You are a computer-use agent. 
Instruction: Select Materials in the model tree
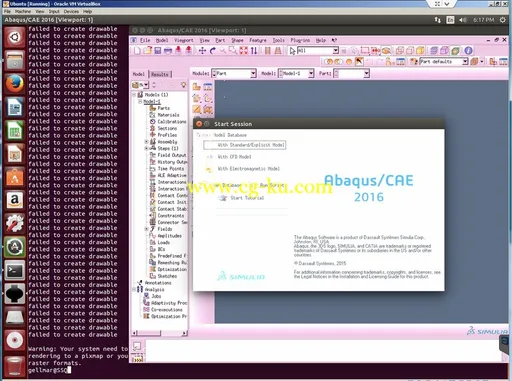point(168,115)
